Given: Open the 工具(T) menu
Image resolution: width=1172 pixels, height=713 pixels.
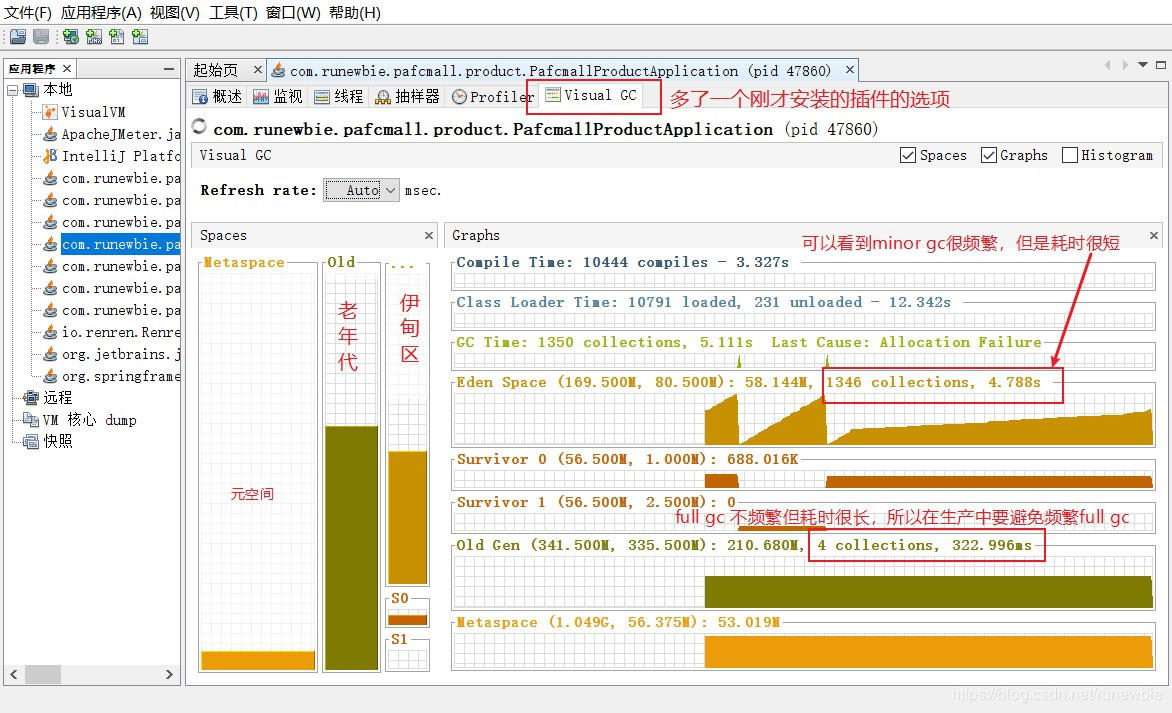Looking at the screenshot, I should (x=233, y=13).
